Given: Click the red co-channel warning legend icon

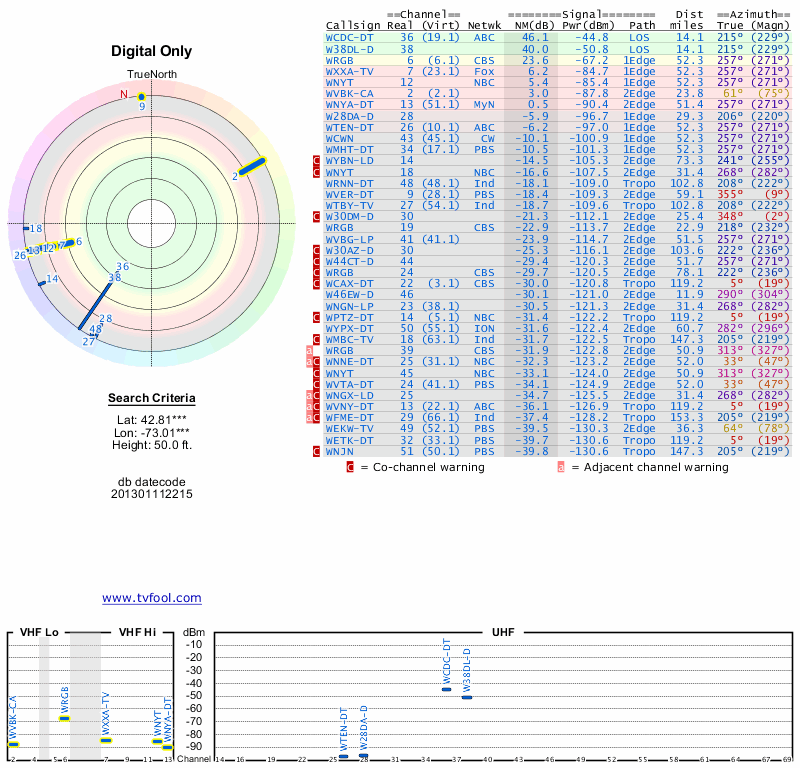Looking at the screenshot, I should (x=350, y=467).
